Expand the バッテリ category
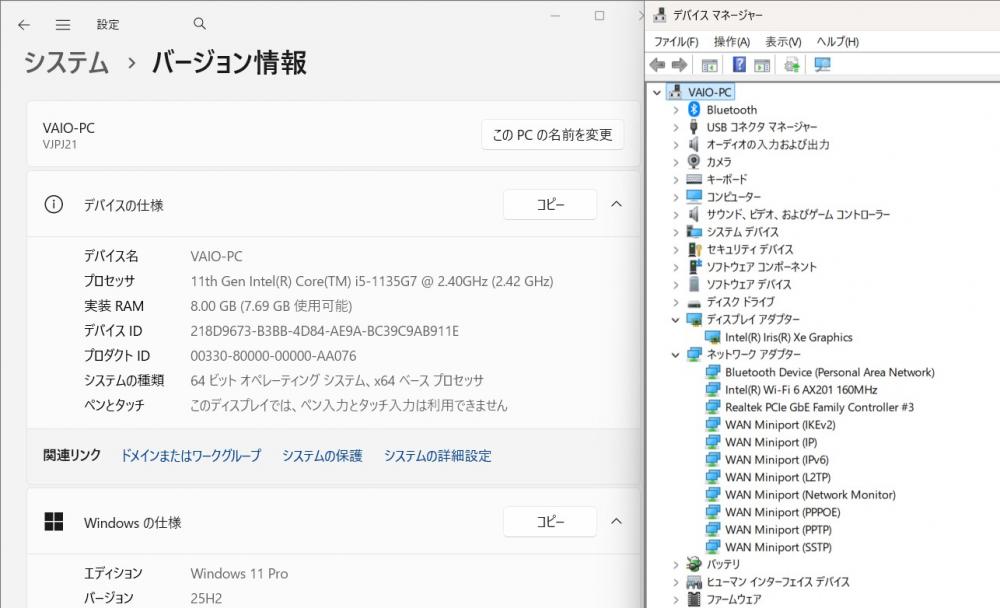Viewport: 1000px width, 608px height. click(x=676, y=565)
